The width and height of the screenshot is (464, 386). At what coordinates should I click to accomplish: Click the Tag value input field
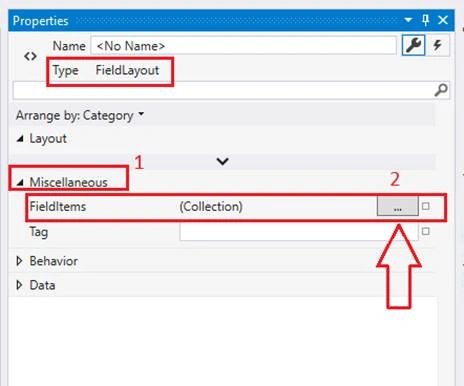tap(299, 232)
